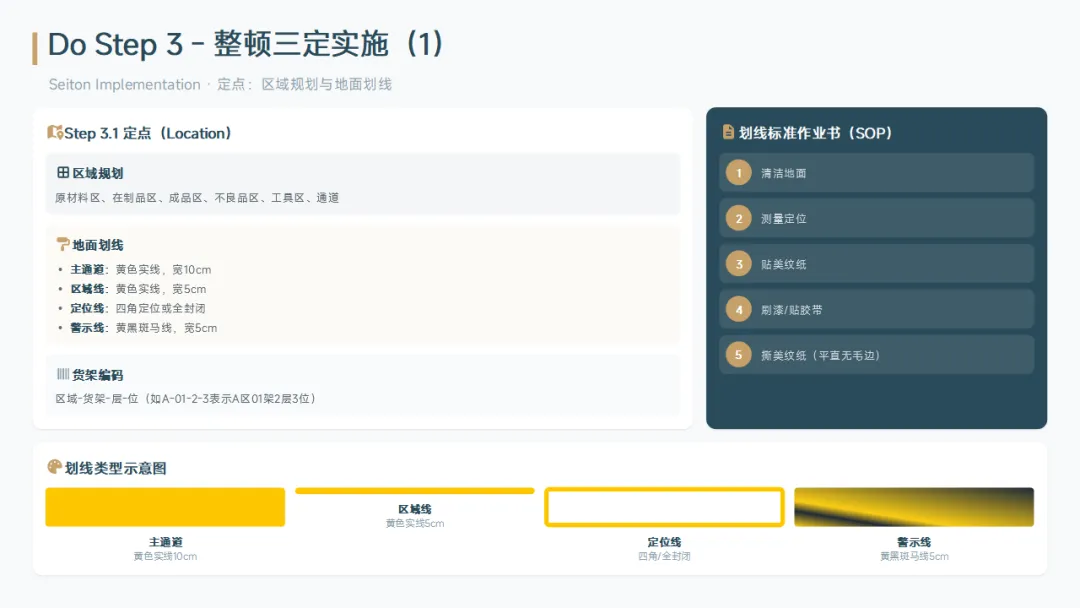Viewport: 1080px width, 608px height.
Task: Click the 区域规划 heading text
Action: (x=98, y=173)
